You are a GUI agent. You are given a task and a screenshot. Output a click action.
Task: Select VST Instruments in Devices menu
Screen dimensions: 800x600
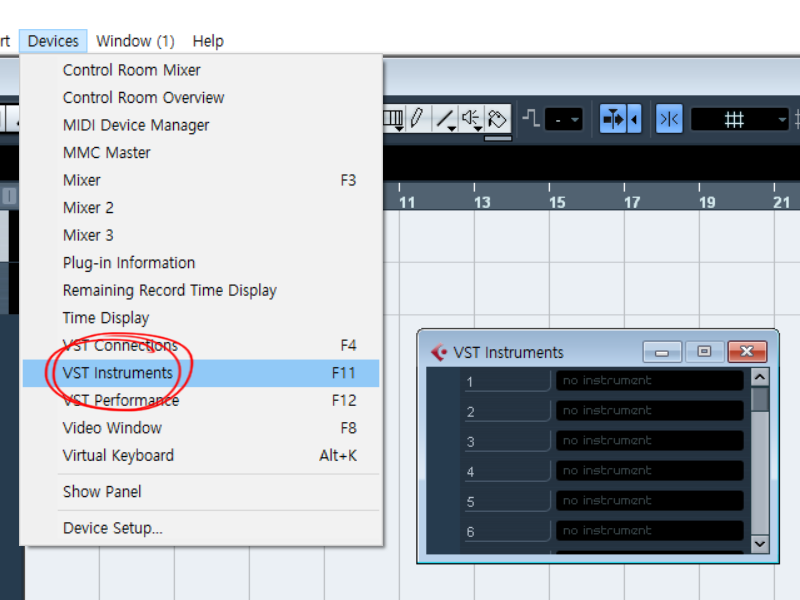click(x=201, y=373)
